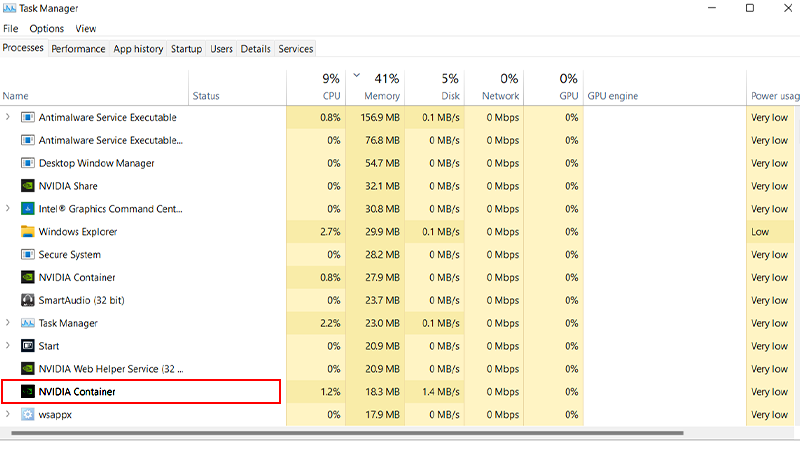Click the Antimalware Service Executable icon with expander
The image size is (800, 450).
tap(28, 117)
